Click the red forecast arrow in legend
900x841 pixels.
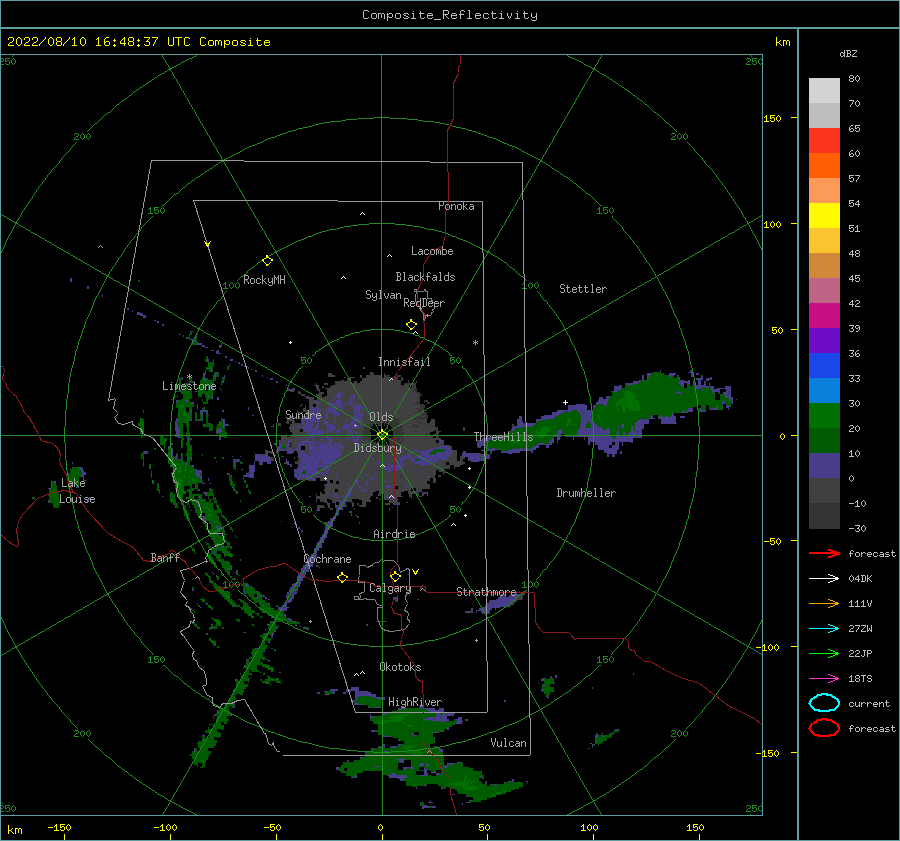point(824,553)
